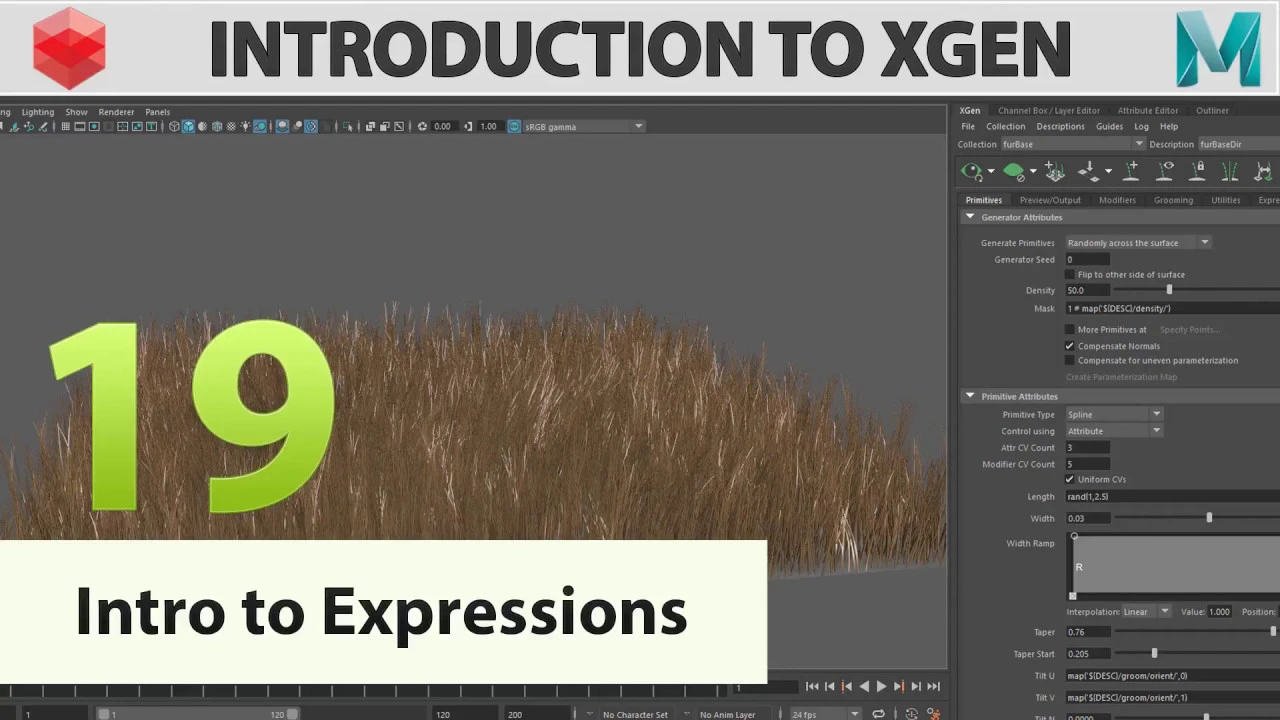
Task: Open viewport Lighting menu
Action: (38, 112)
